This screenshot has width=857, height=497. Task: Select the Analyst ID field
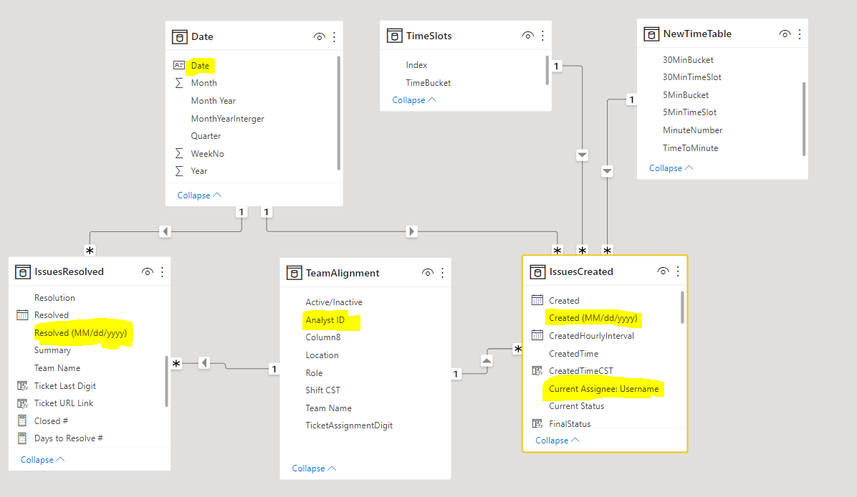[x=325, y=320]
